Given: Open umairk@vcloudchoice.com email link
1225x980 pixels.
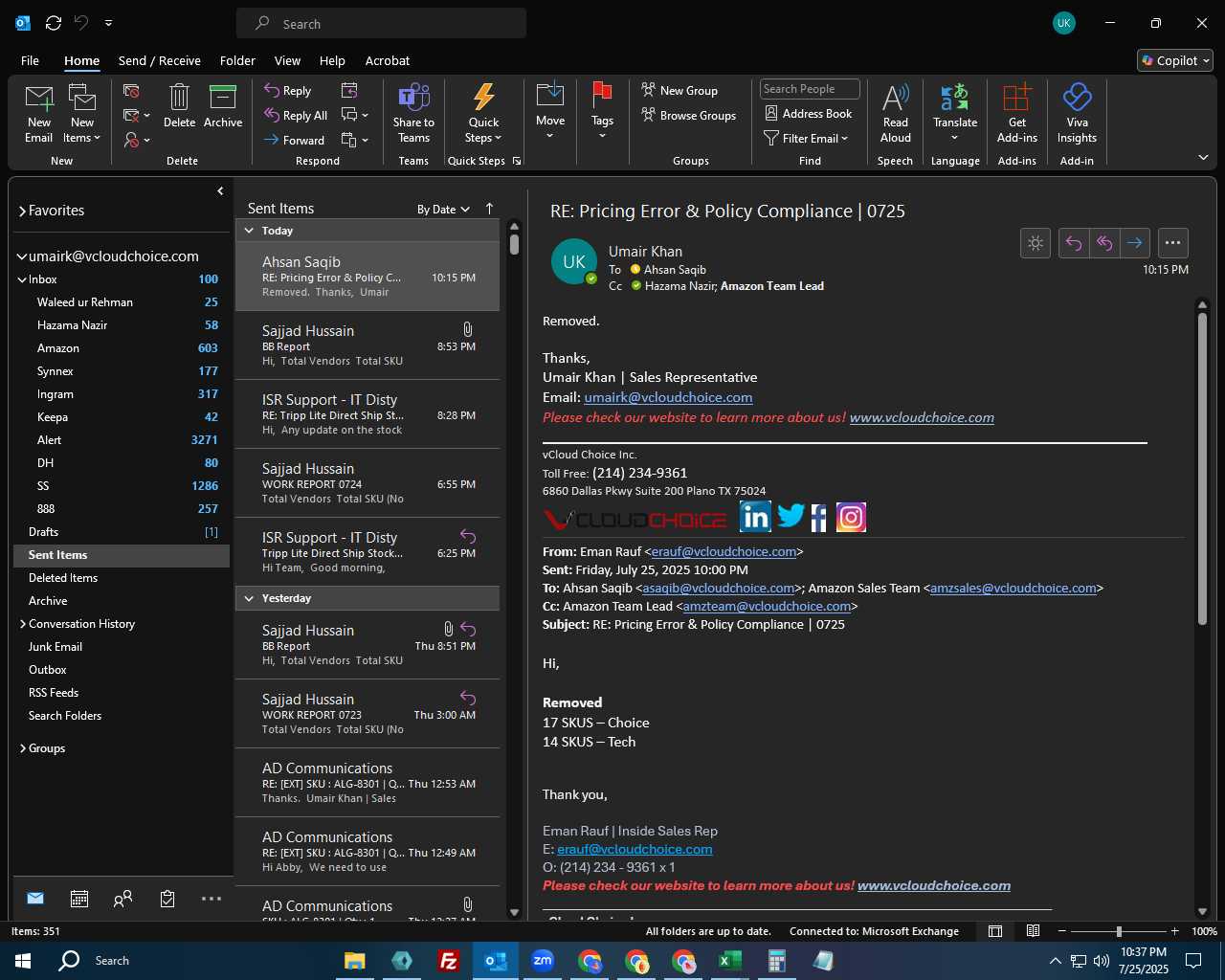Looking at the screenshot, I should coord(668,397).
